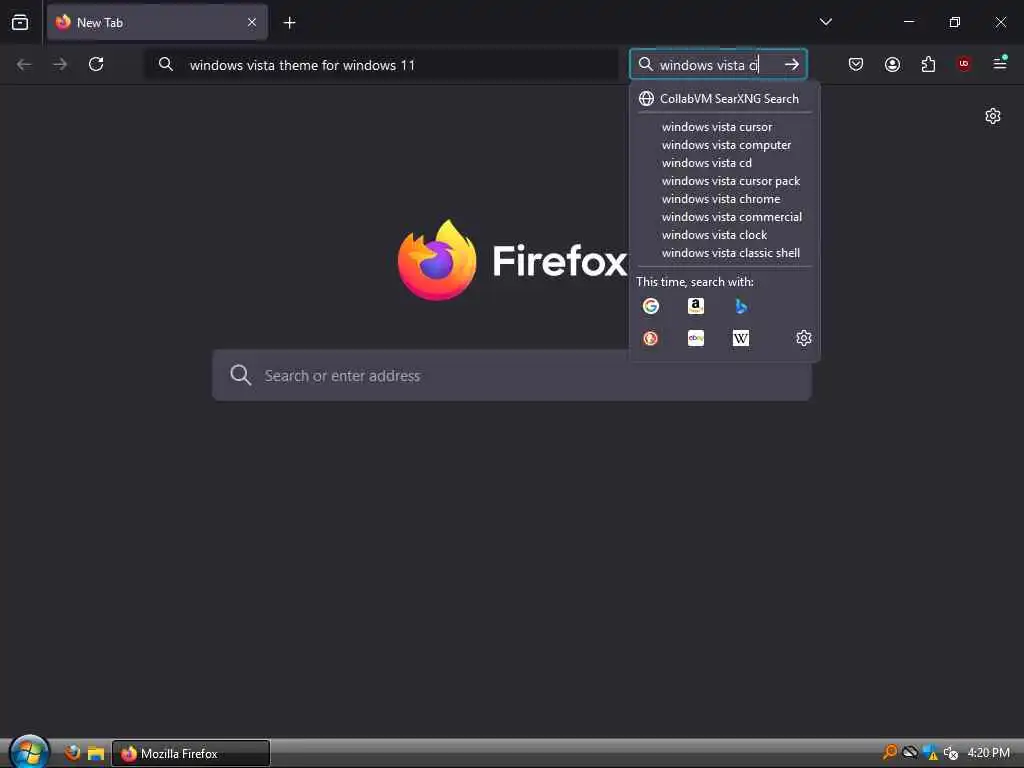The image size is (1024, 768).
Task: Open Firefox View in the tab strip
Action: click(x=20, y=22)
